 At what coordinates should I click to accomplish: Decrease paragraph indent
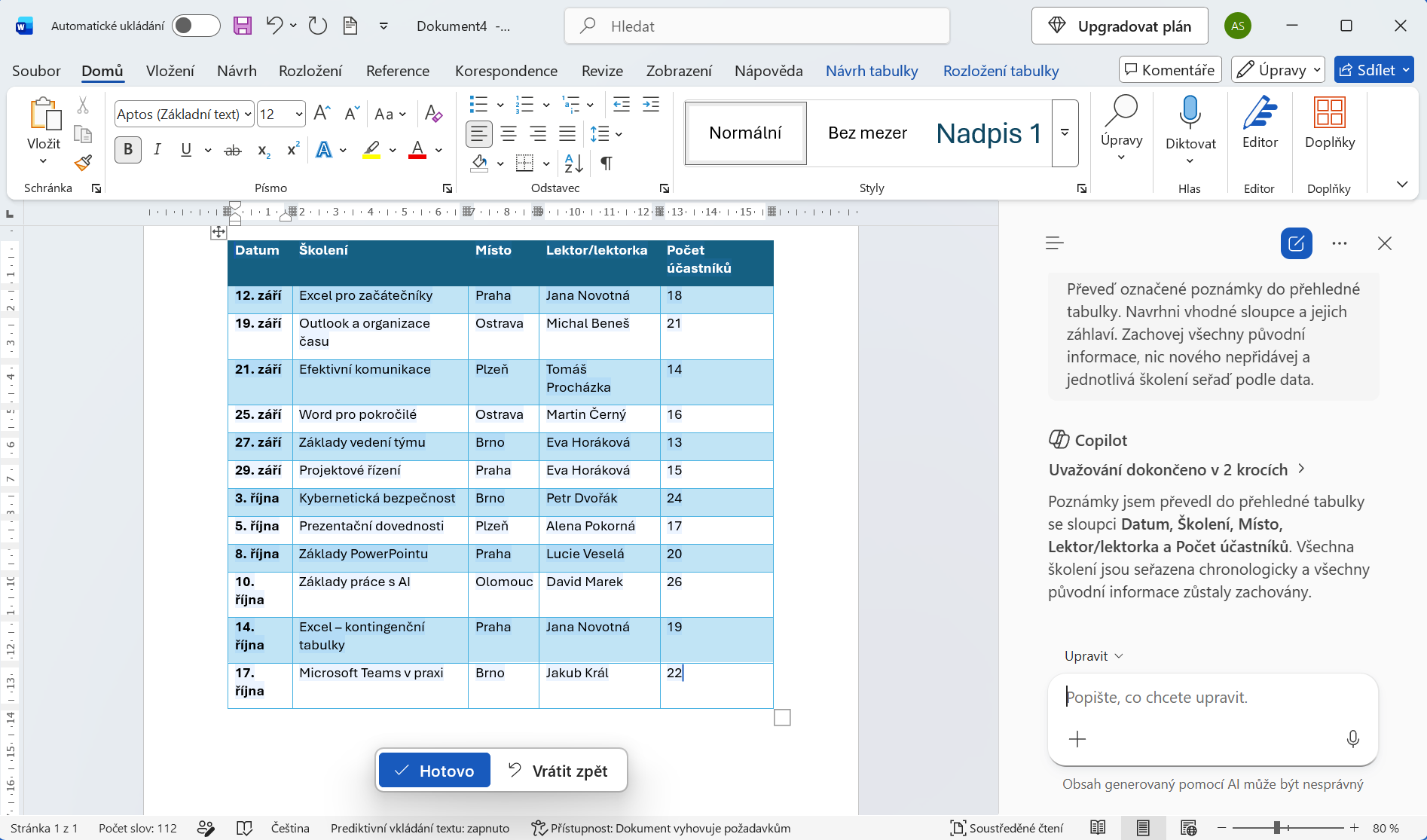click(x=621, y=105)
